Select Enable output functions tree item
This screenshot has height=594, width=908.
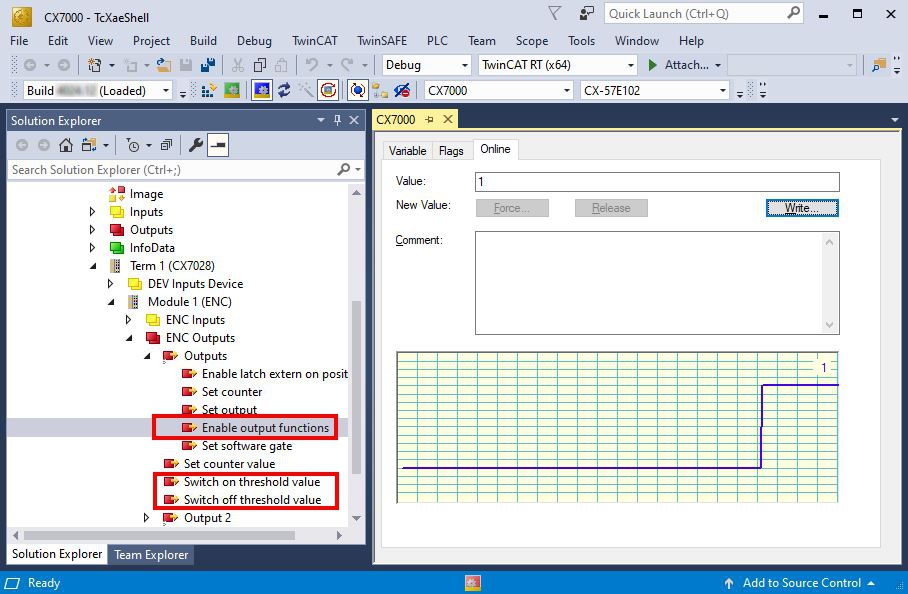(x=265, y=428)
